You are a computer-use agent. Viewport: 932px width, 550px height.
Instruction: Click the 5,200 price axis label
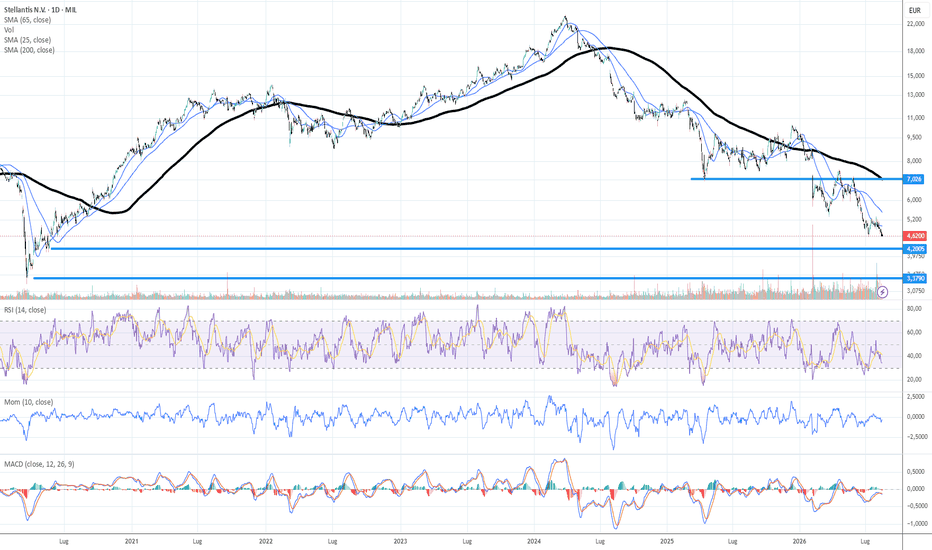point(915,219)
